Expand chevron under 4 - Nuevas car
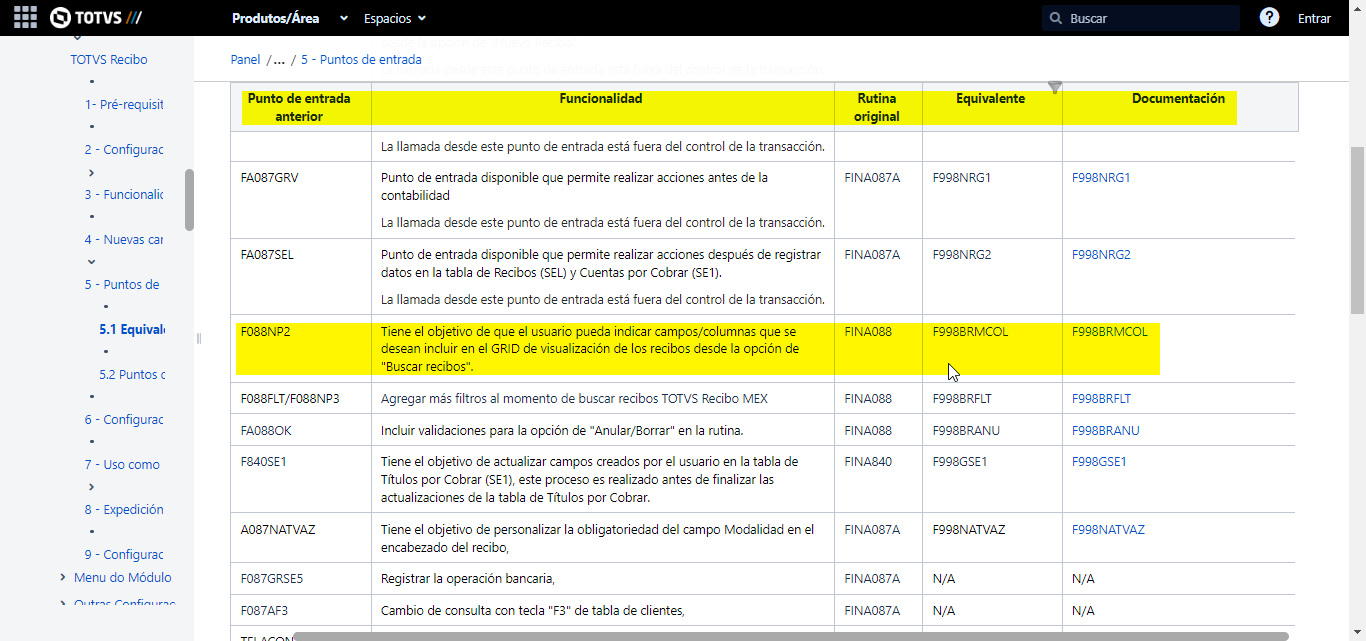 coord(92,262)
